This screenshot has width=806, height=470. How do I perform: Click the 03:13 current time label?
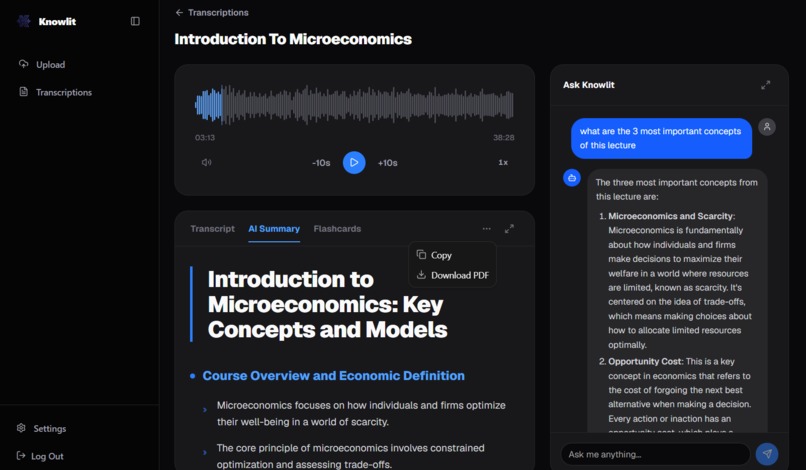click(205, 138)
